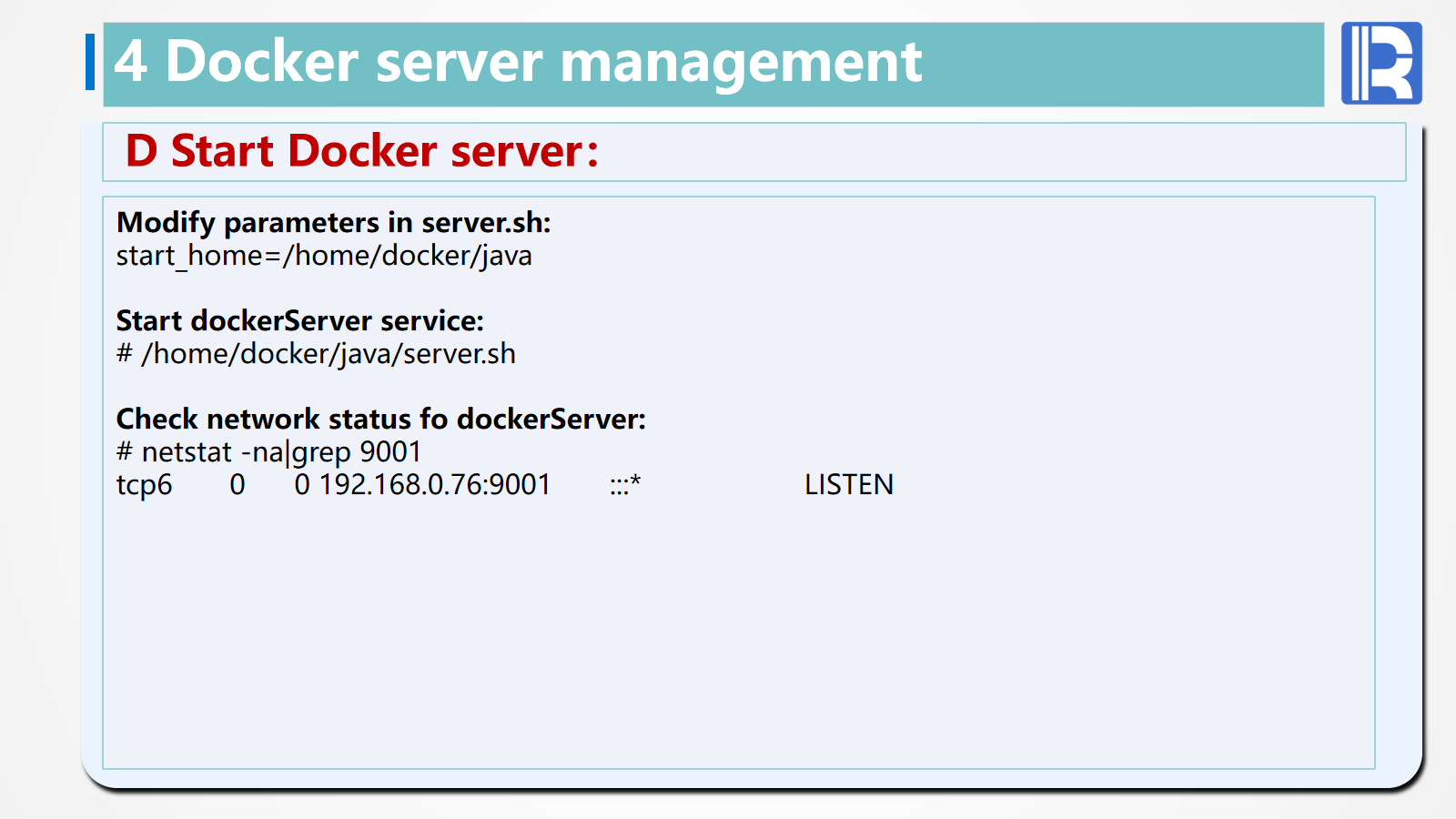Click the tcp6 protocol text

[x=144, y=485]
